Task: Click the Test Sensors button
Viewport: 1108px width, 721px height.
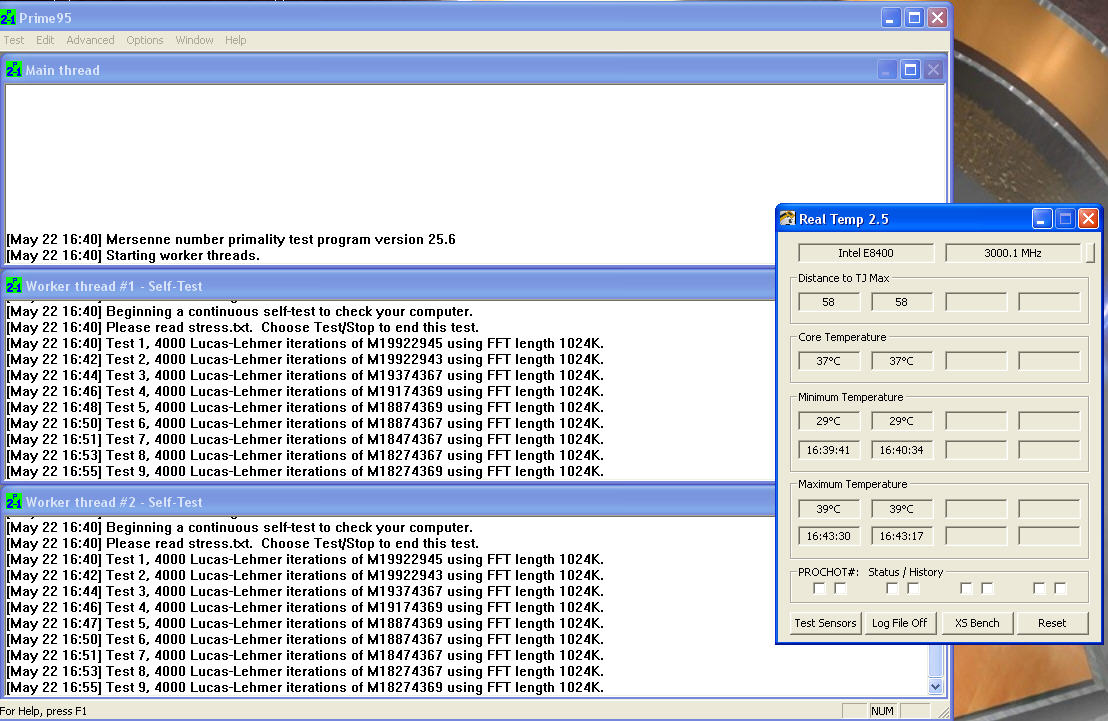Action: [x=825, y=623]
